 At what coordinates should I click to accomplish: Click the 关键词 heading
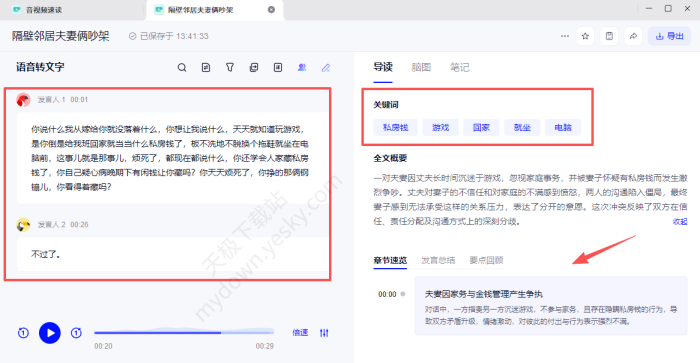coord(386,105)
